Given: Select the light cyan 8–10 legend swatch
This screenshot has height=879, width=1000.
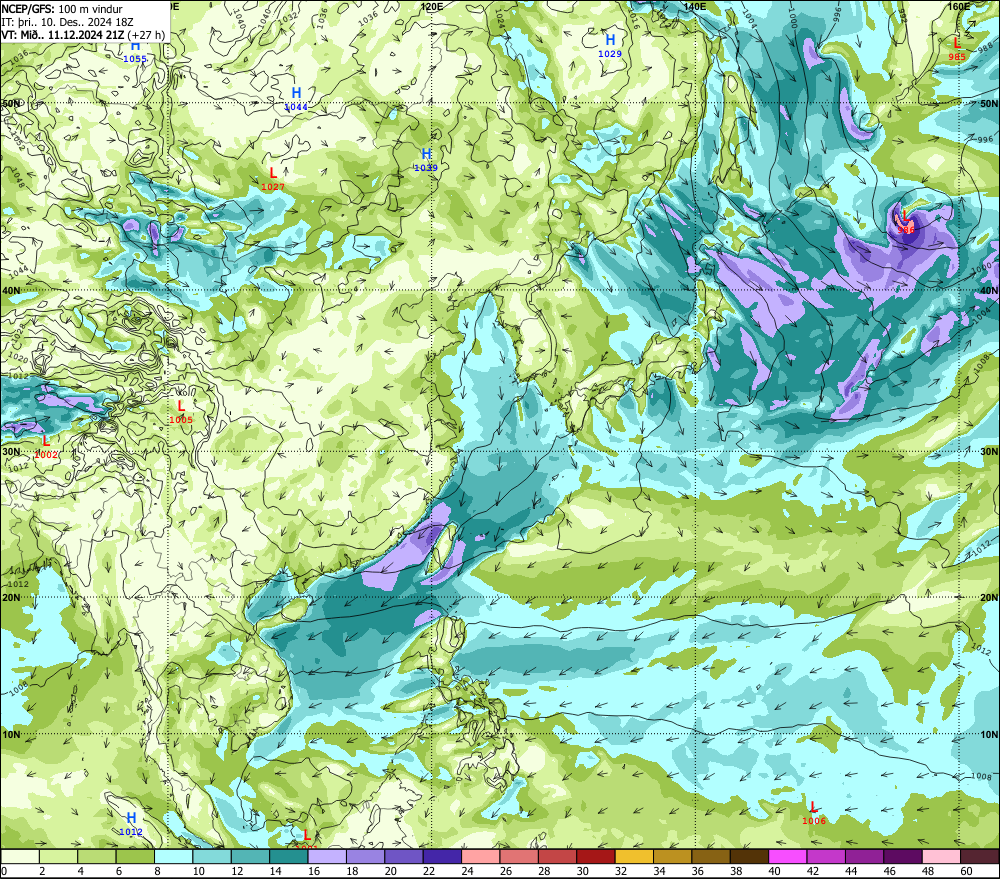Looking at the screenshot, I should pos(173,856).
